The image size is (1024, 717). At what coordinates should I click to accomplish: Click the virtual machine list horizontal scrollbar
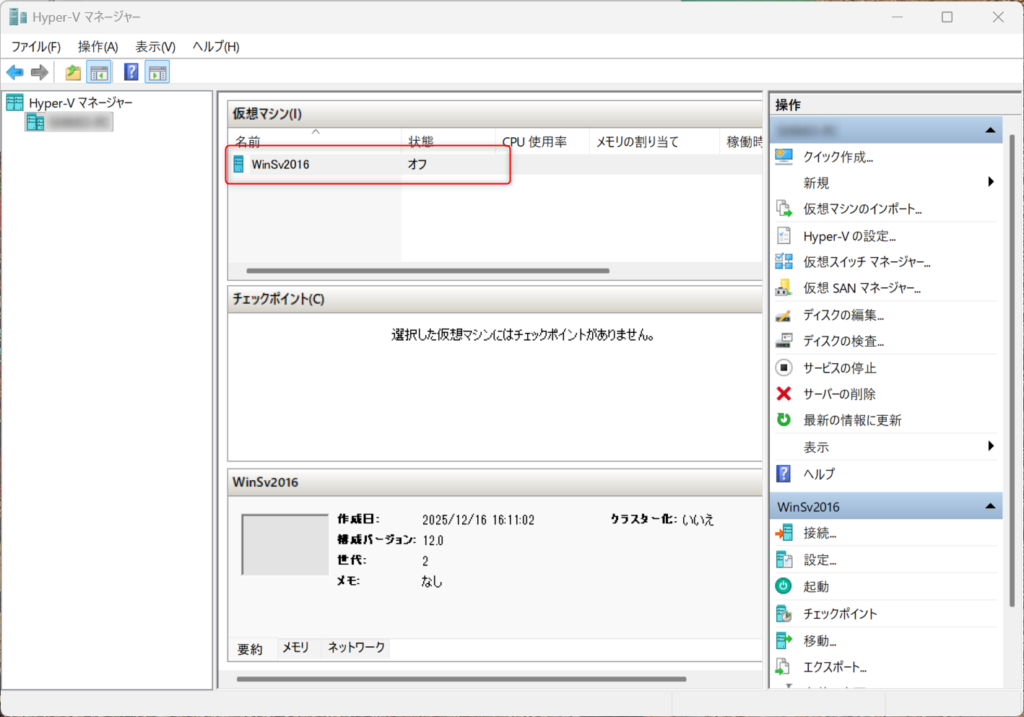[427, 271]
